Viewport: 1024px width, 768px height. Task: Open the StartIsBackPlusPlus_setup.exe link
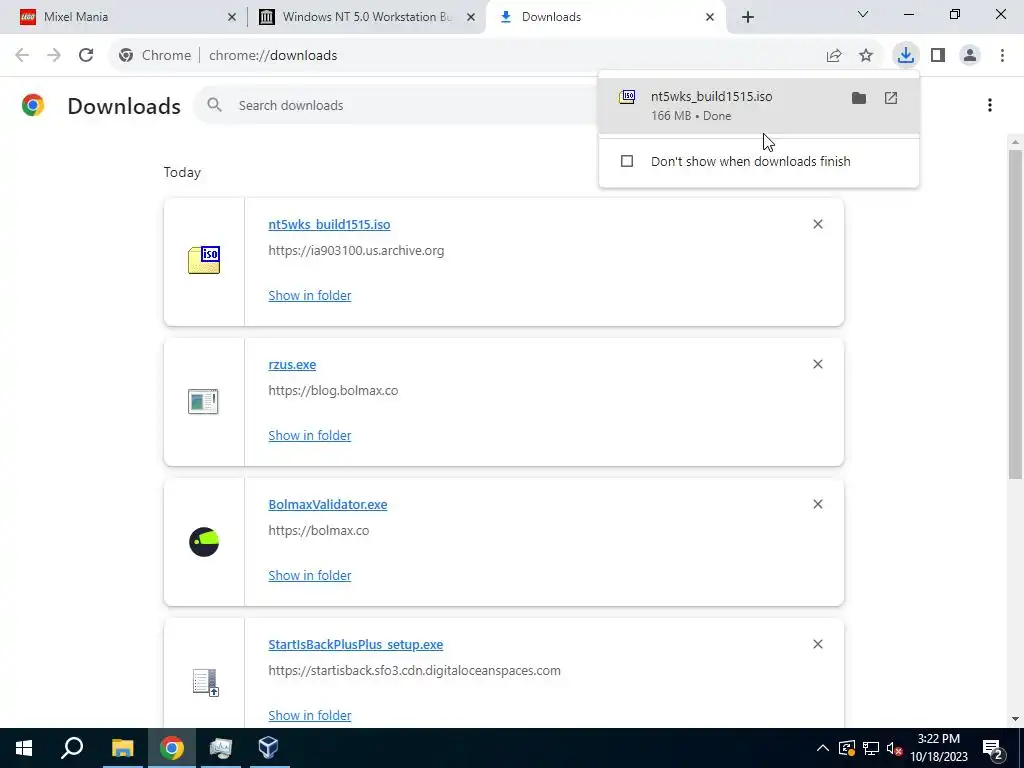tap(356, 645)
